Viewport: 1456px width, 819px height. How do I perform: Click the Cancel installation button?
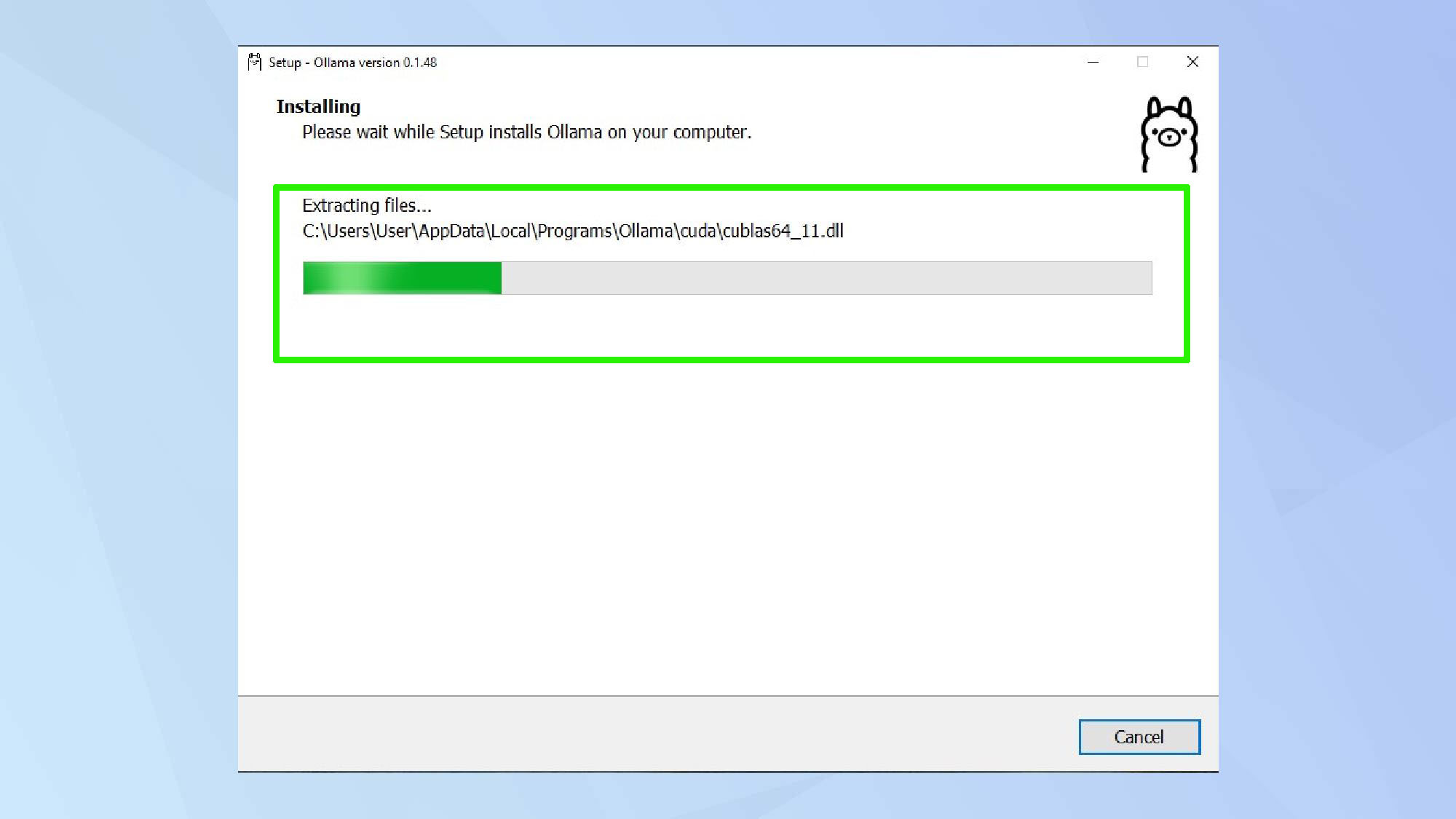[1139, 737]
